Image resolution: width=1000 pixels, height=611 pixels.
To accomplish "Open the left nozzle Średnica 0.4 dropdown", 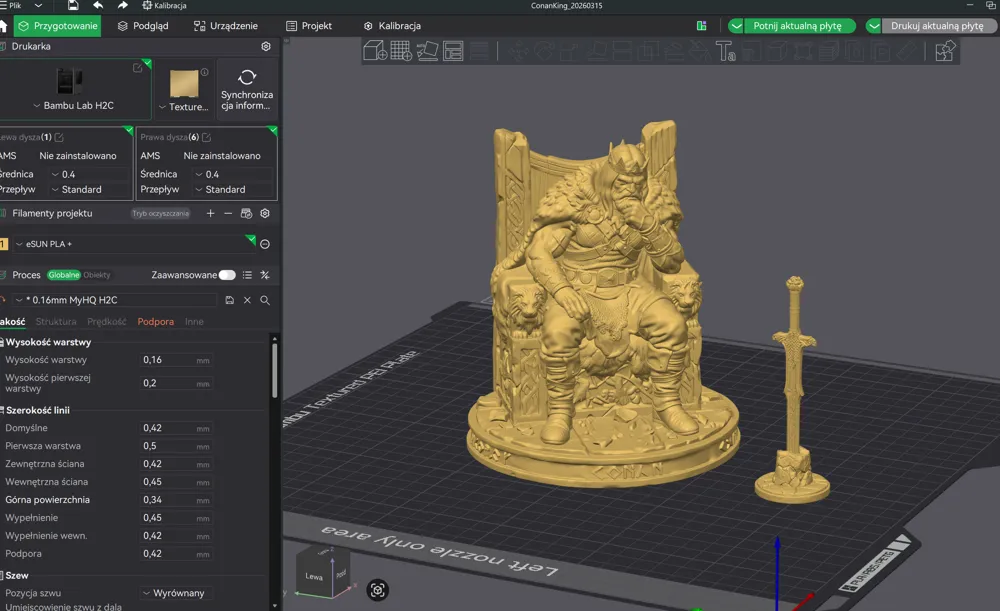I will point(91,174).
